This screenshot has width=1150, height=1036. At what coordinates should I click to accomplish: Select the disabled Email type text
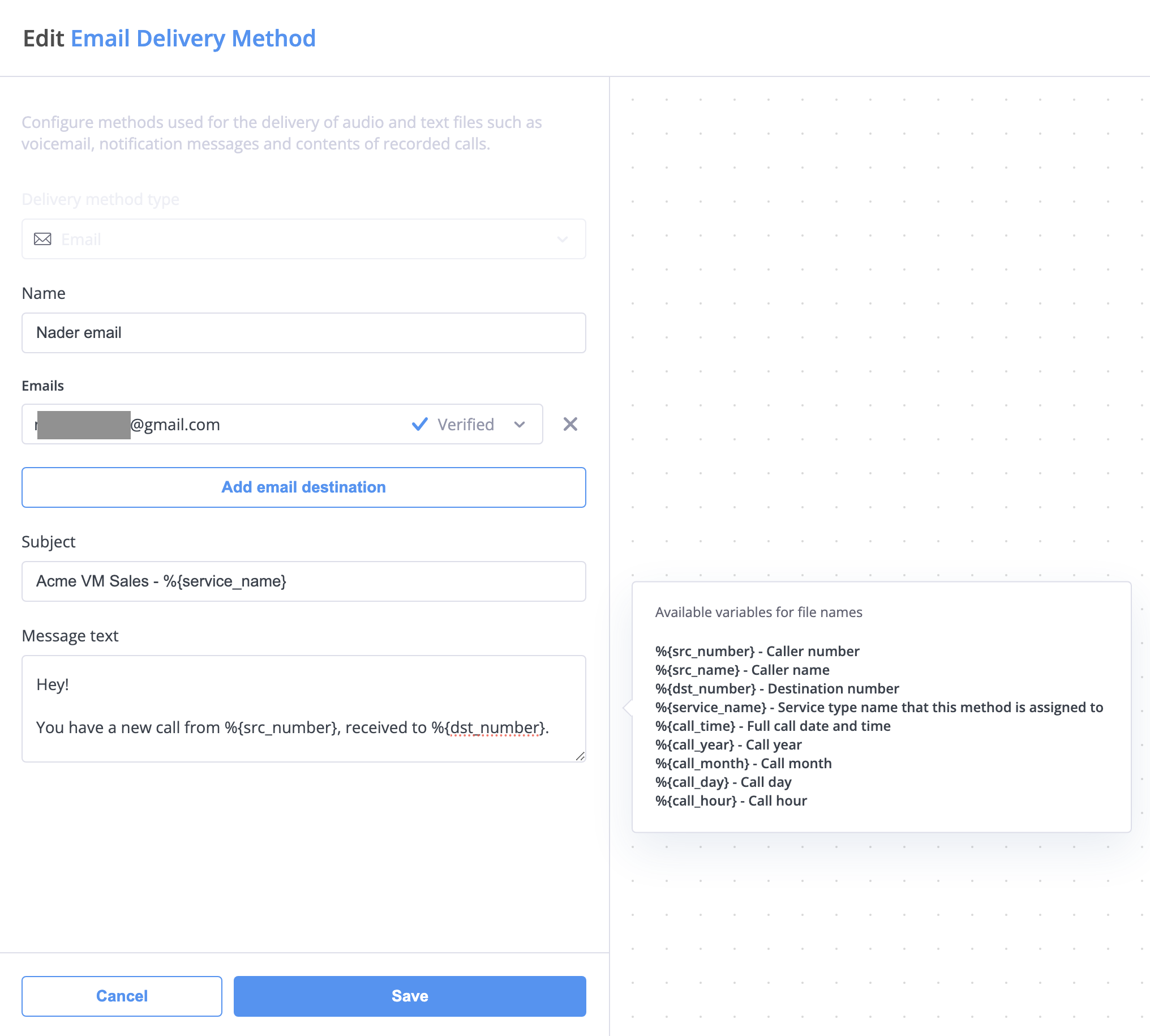pos(81,239)
